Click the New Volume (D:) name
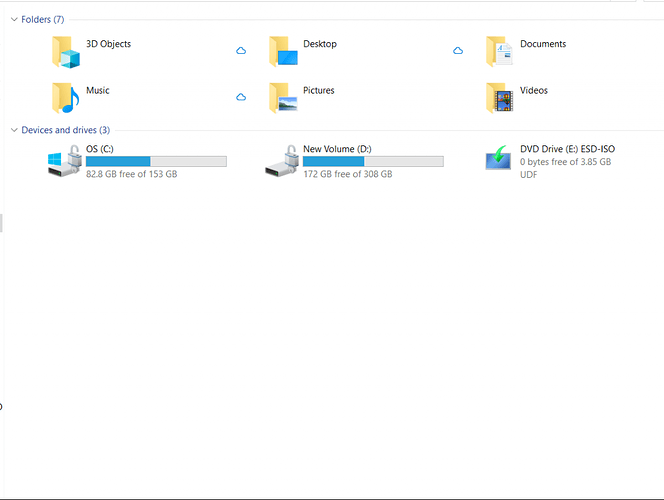664x500 pixels. pyautogui.click(x=337, y=149)
